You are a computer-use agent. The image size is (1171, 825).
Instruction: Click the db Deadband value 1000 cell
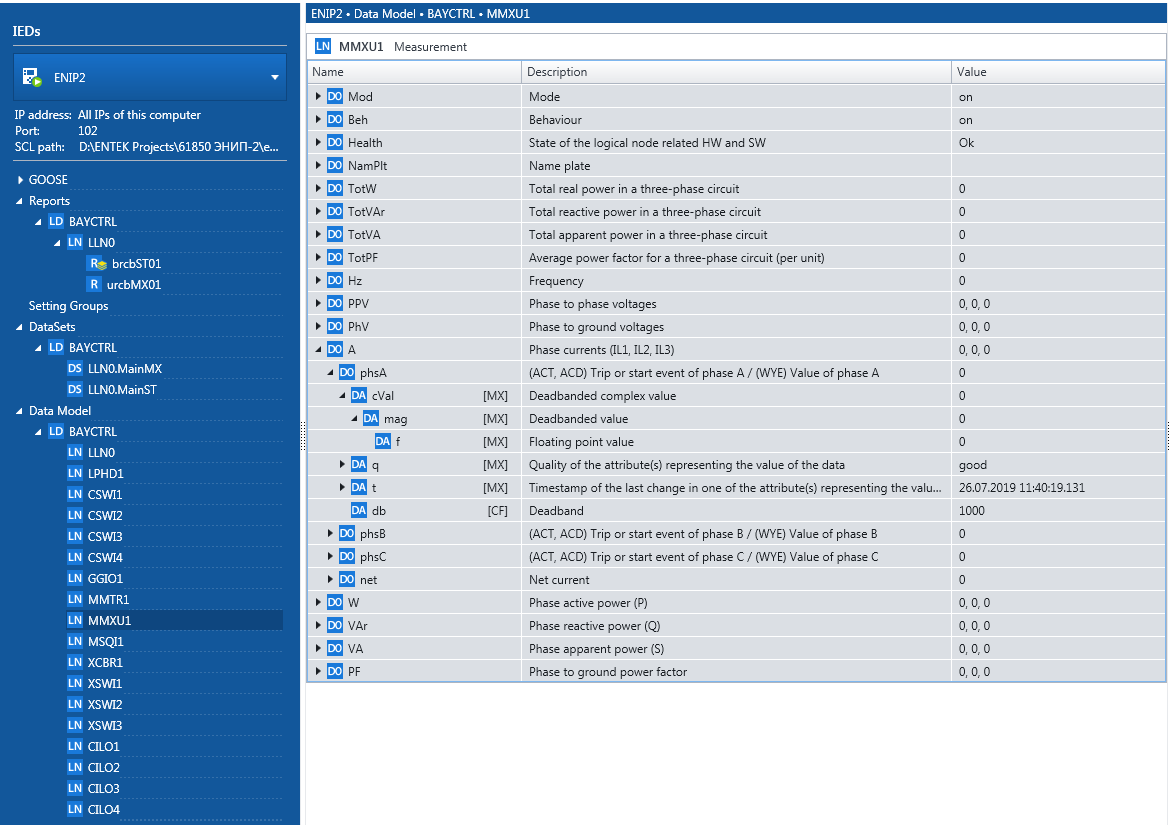coord(971,511)
